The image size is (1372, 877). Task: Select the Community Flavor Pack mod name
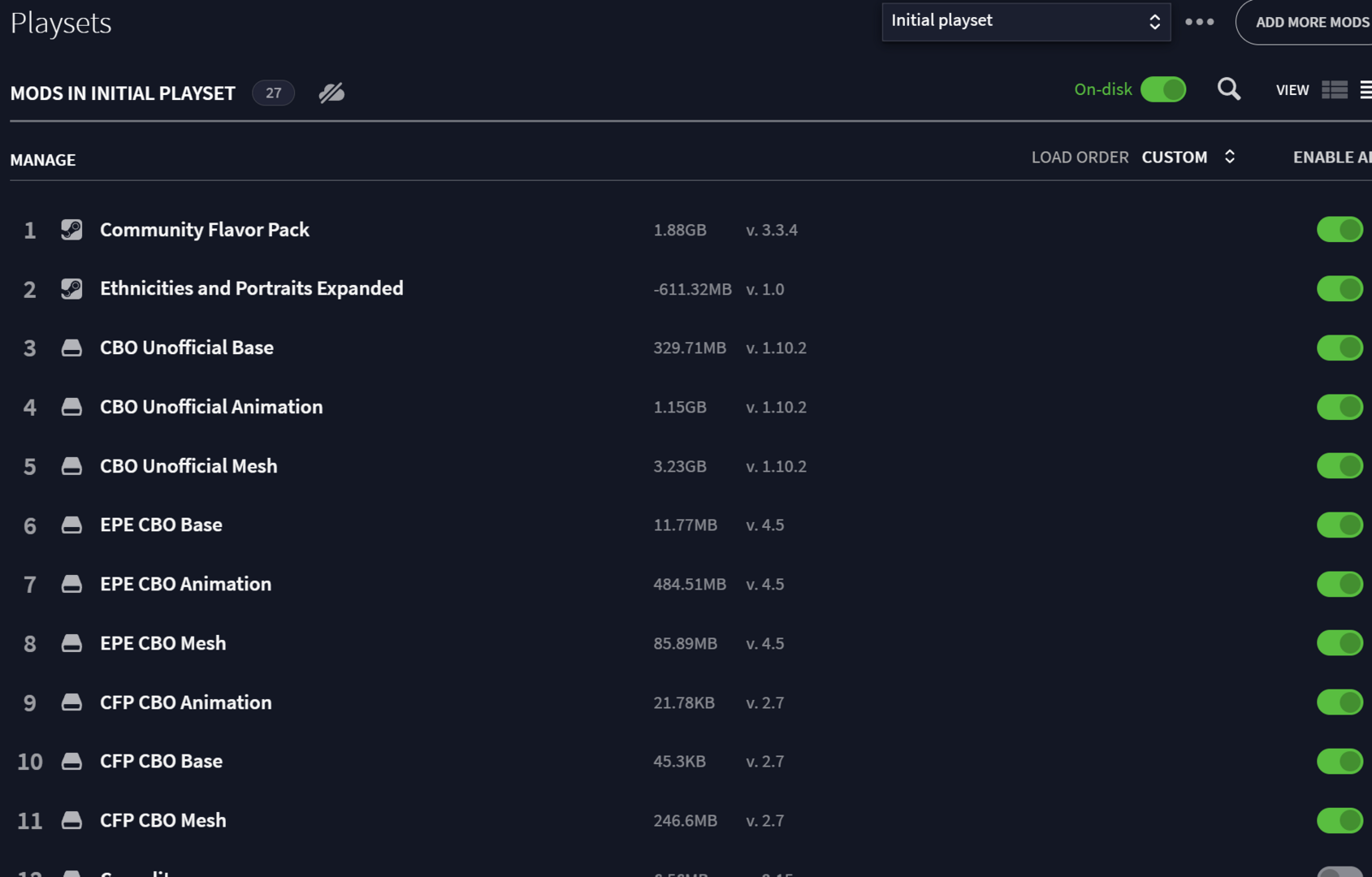tap(205, 230)
